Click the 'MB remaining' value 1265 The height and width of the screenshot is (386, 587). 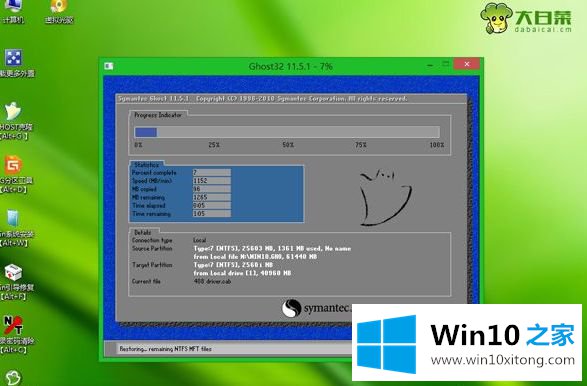click(212, 197)
